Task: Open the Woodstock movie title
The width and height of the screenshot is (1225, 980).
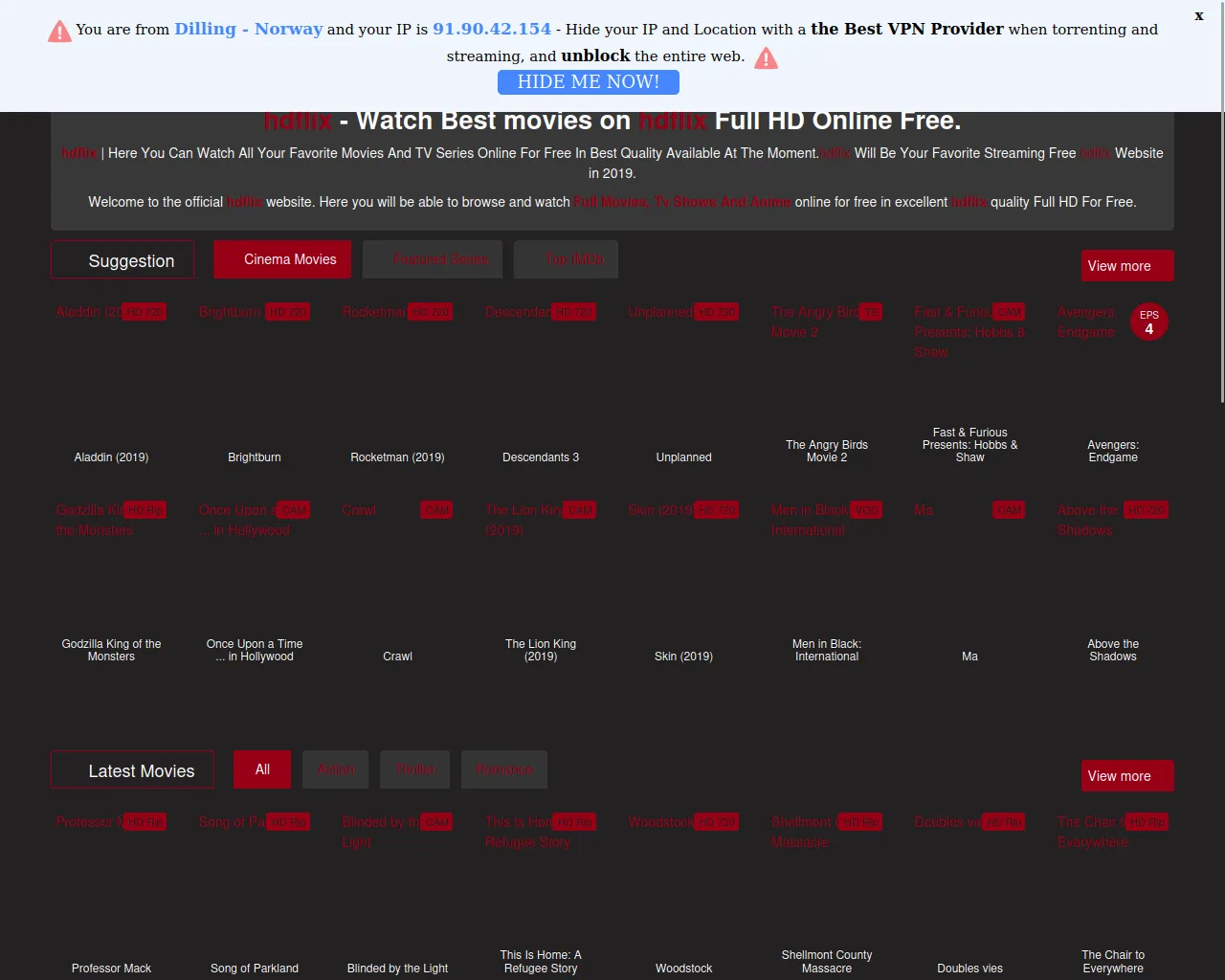Action: [683, 969]
